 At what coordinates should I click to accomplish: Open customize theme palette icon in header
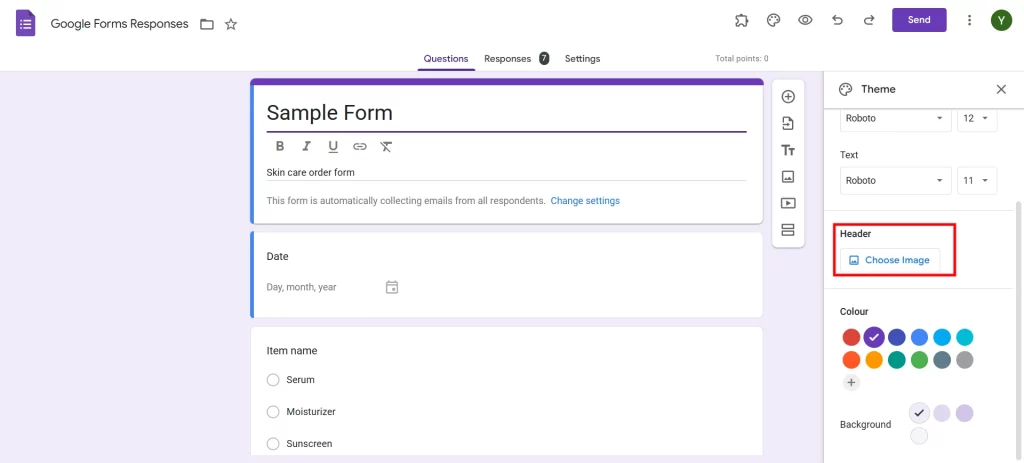[x=773, y=20]
